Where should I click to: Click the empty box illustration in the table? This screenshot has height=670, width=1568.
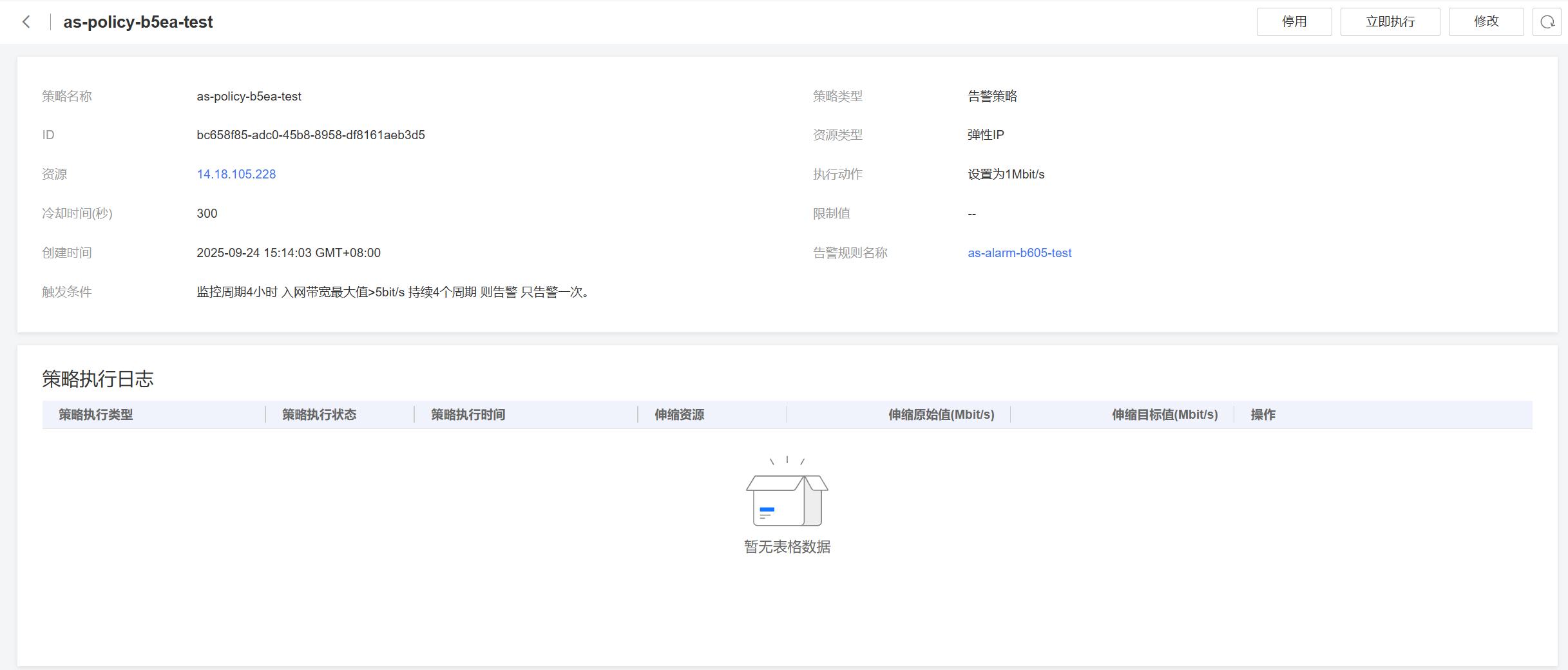tap(787, 495)
